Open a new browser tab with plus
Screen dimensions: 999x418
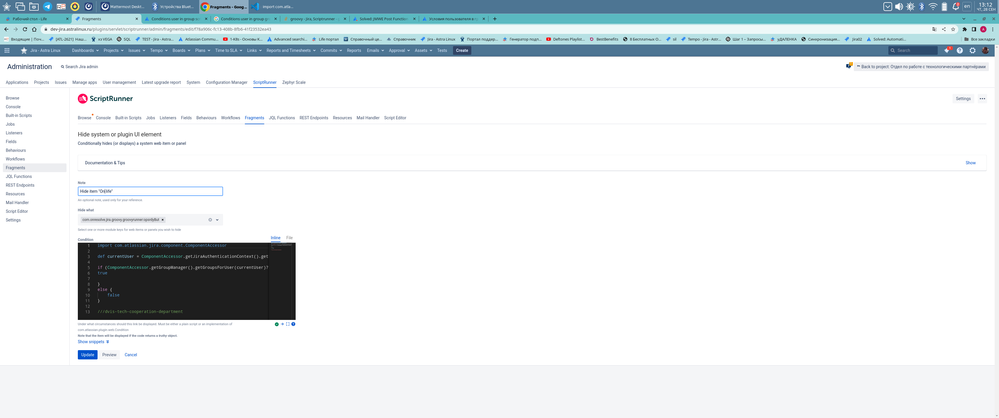[495, 19]
